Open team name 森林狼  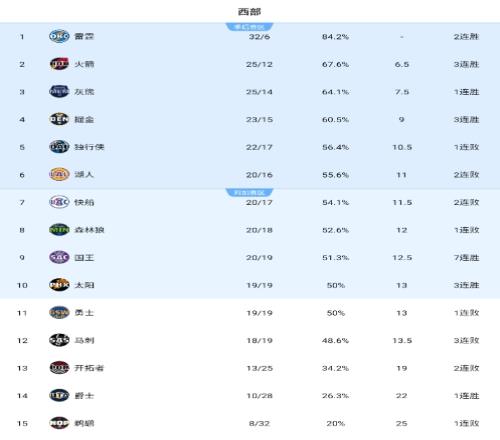click(89, 230)
